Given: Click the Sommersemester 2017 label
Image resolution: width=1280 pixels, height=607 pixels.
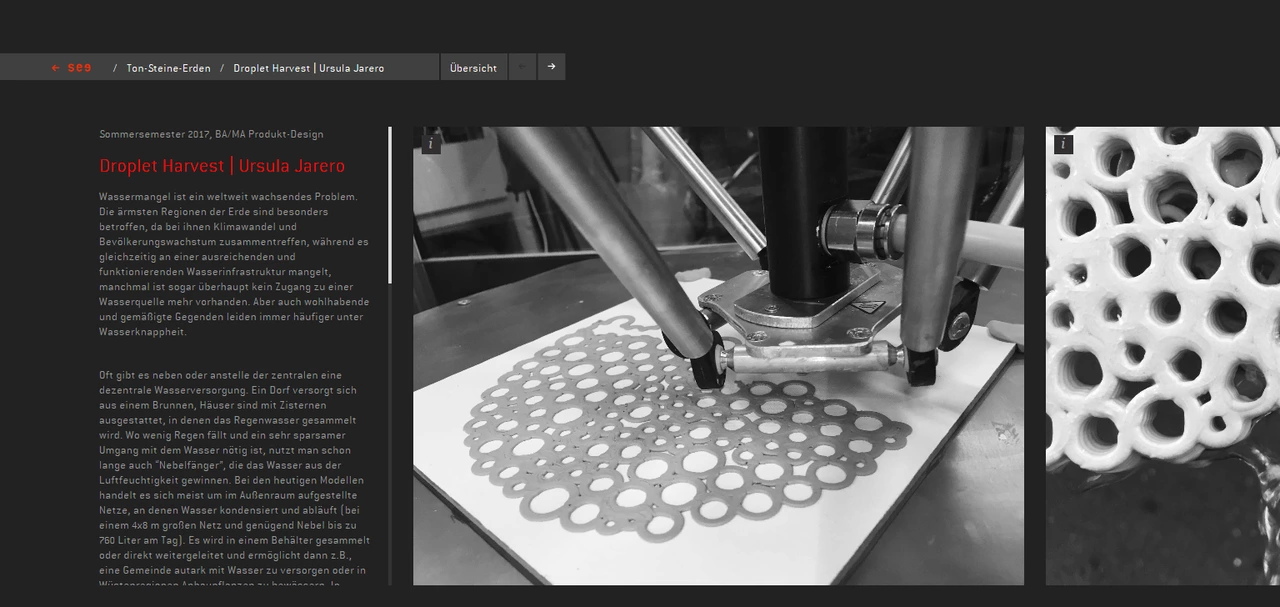Looking at the screenshot, I should coord(211,134).
